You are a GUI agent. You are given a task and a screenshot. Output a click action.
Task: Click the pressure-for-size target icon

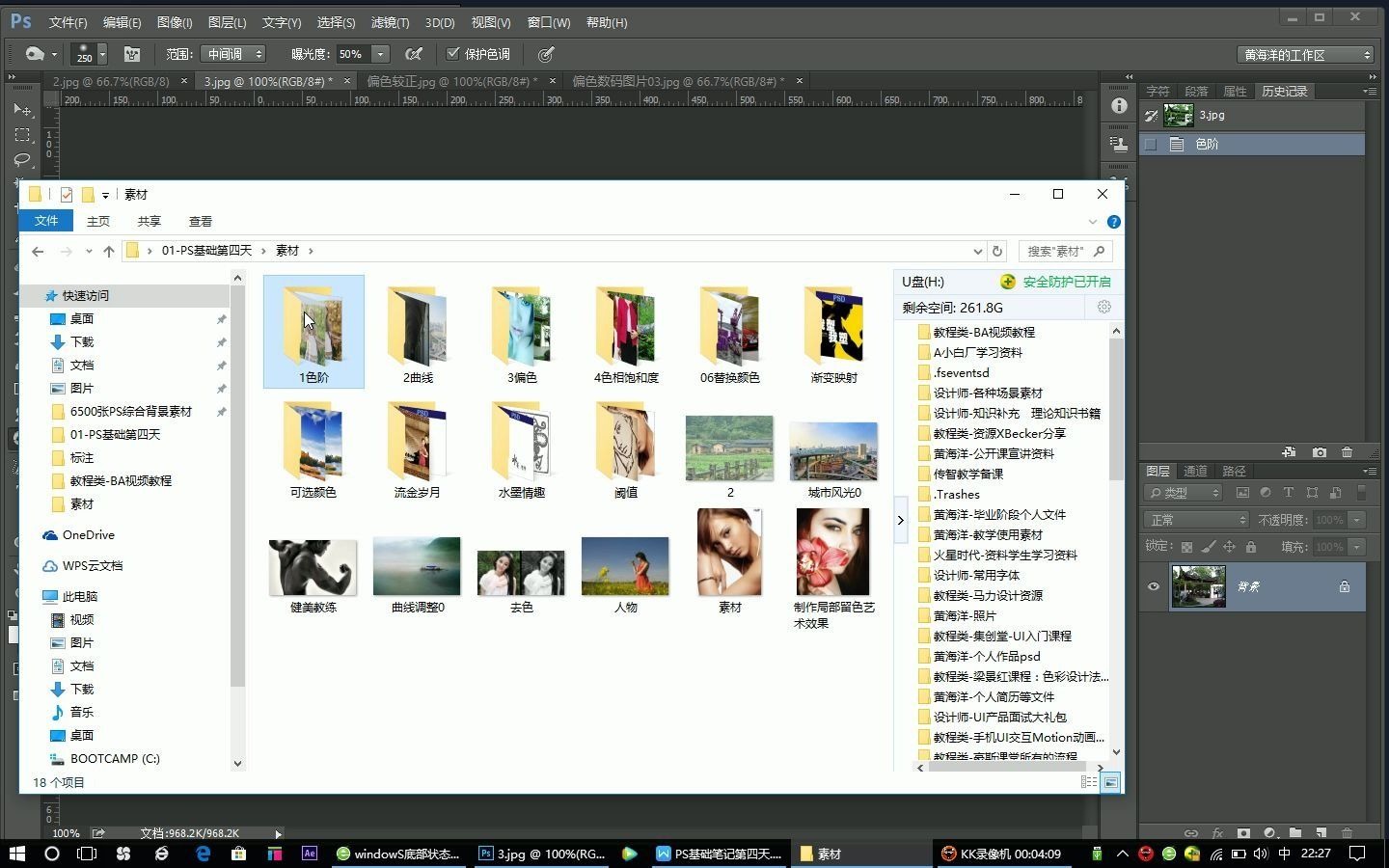pyautogui.click(x=546, y=54)
